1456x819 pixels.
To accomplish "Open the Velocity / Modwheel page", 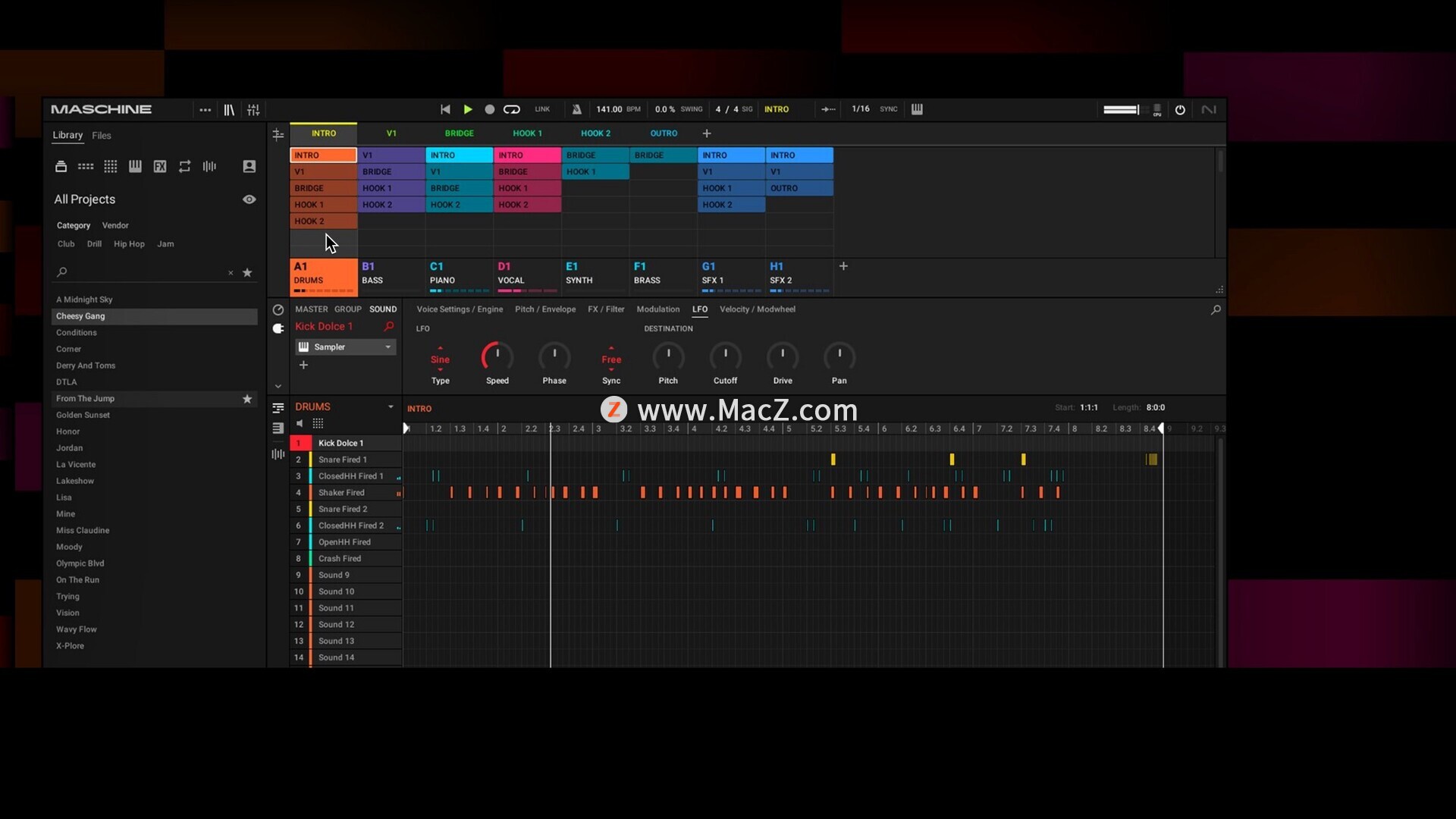I will pos(757,309).
